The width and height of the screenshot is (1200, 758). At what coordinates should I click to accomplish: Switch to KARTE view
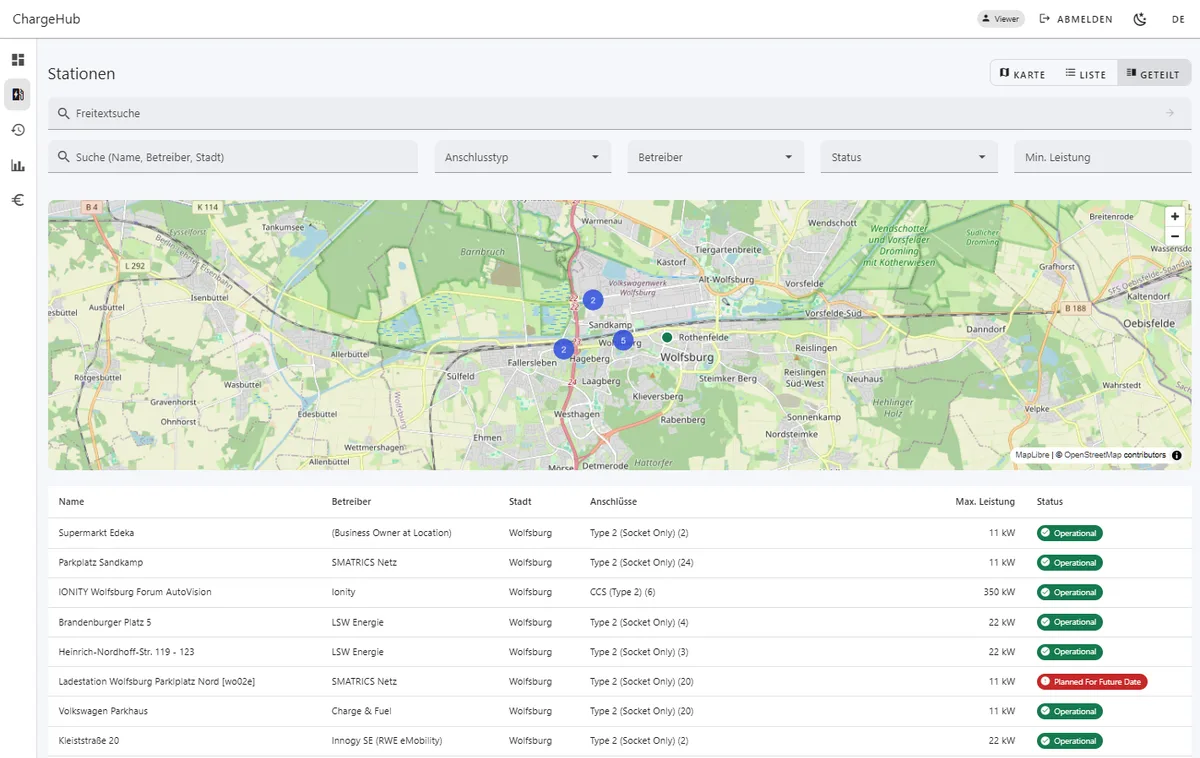[1022, 74]
